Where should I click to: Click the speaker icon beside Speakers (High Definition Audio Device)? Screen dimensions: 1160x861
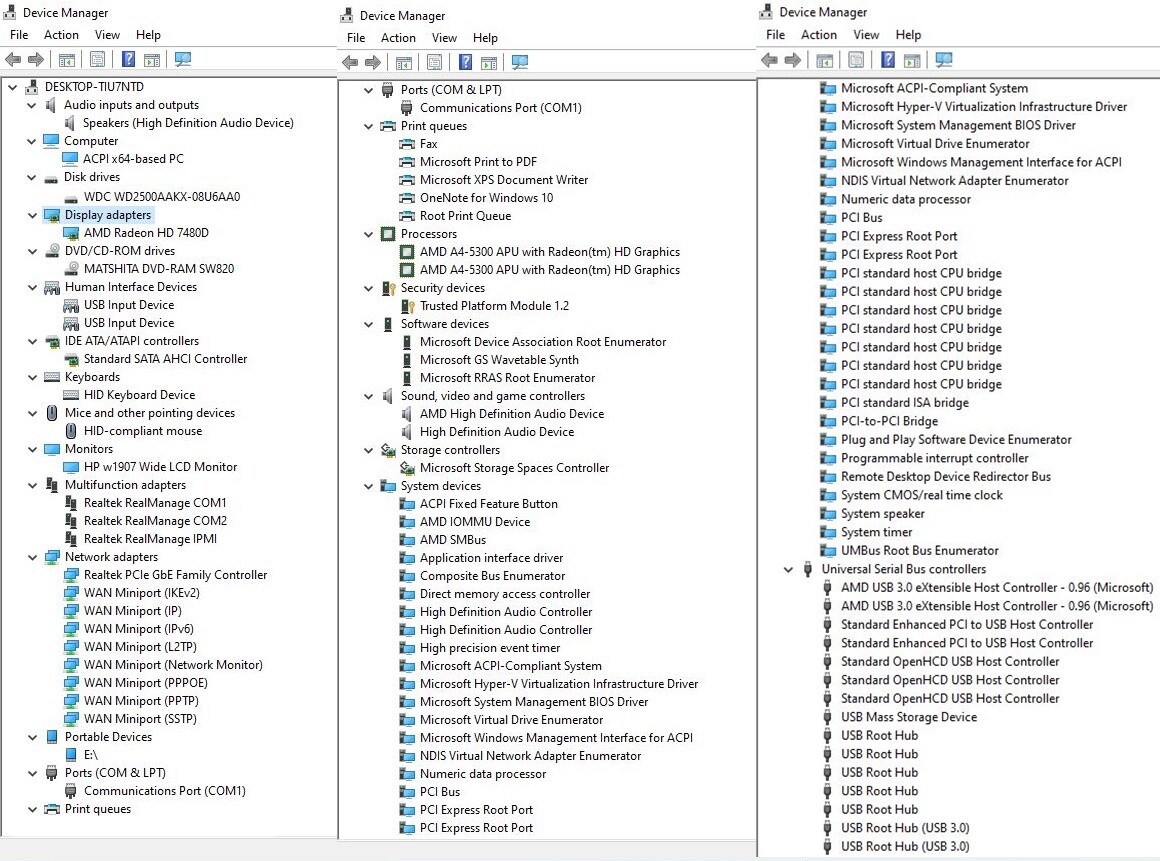tap(71, 123)
